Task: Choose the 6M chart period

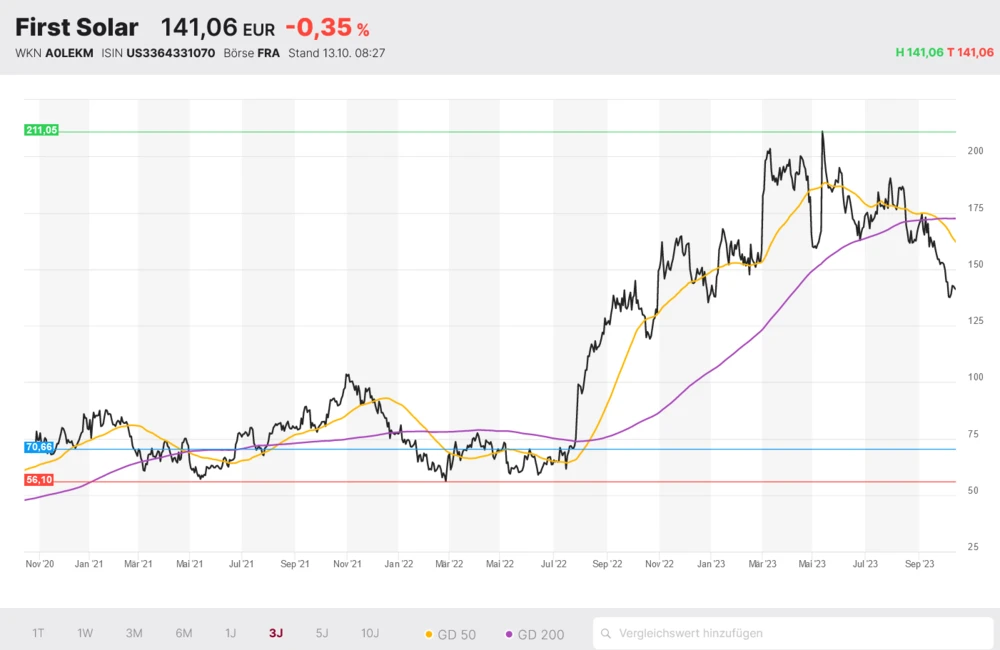Action: click(183, 633)
